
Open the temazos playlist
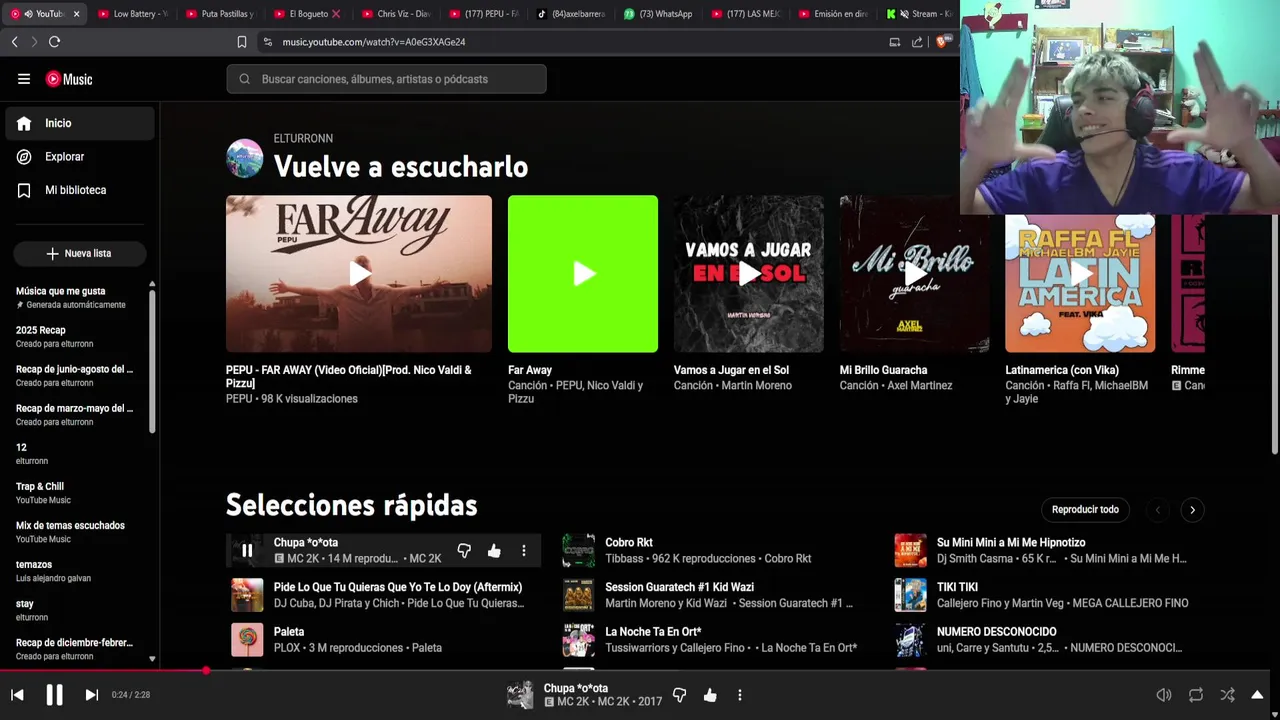[76, 570]
